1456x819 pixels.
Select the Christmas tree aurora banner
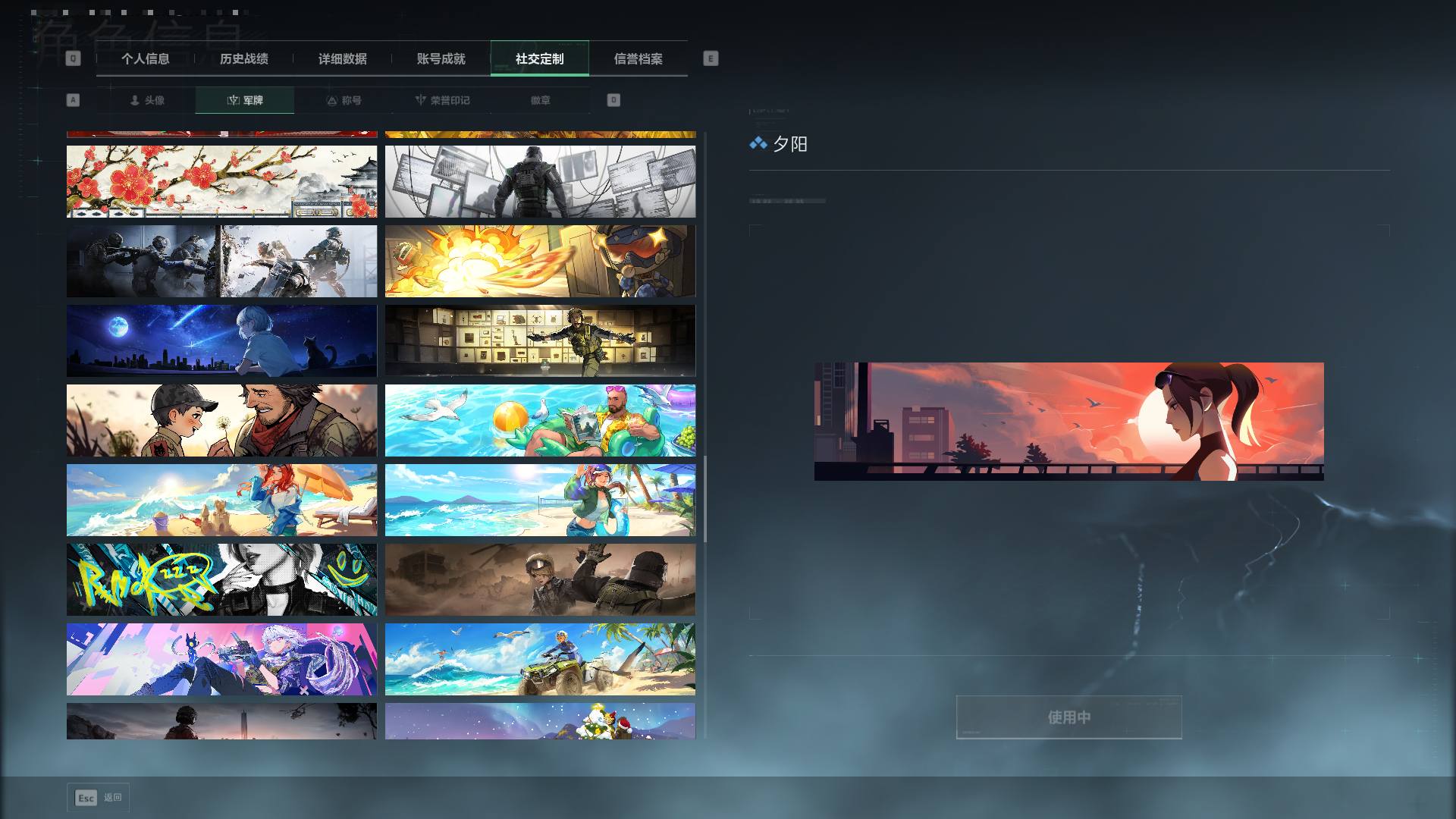(x=540, y=721)
